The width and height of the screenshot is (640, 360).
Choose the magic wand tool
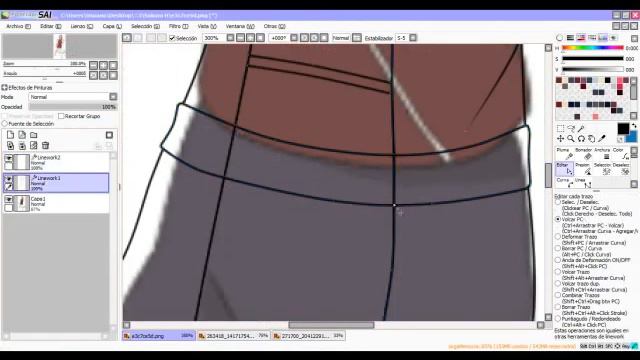point(581,128)
